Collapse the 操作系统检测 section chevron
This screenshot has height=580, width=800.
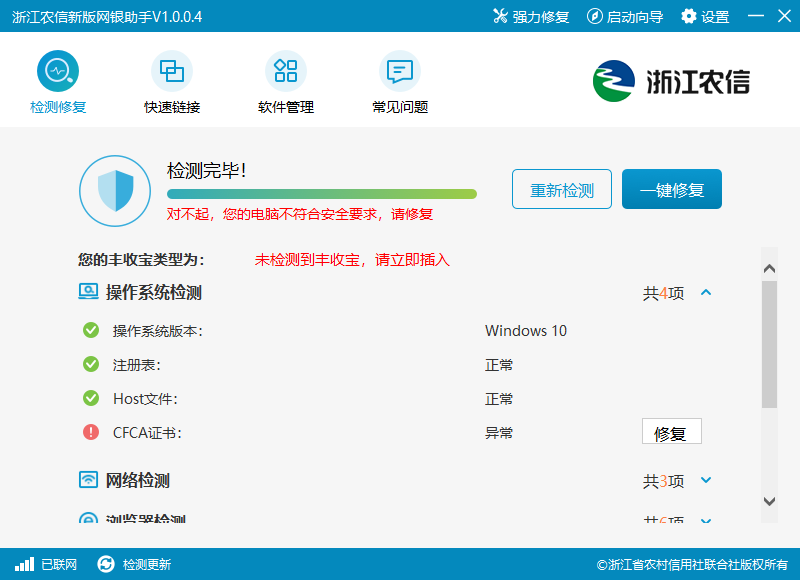[x=706, y=292]
